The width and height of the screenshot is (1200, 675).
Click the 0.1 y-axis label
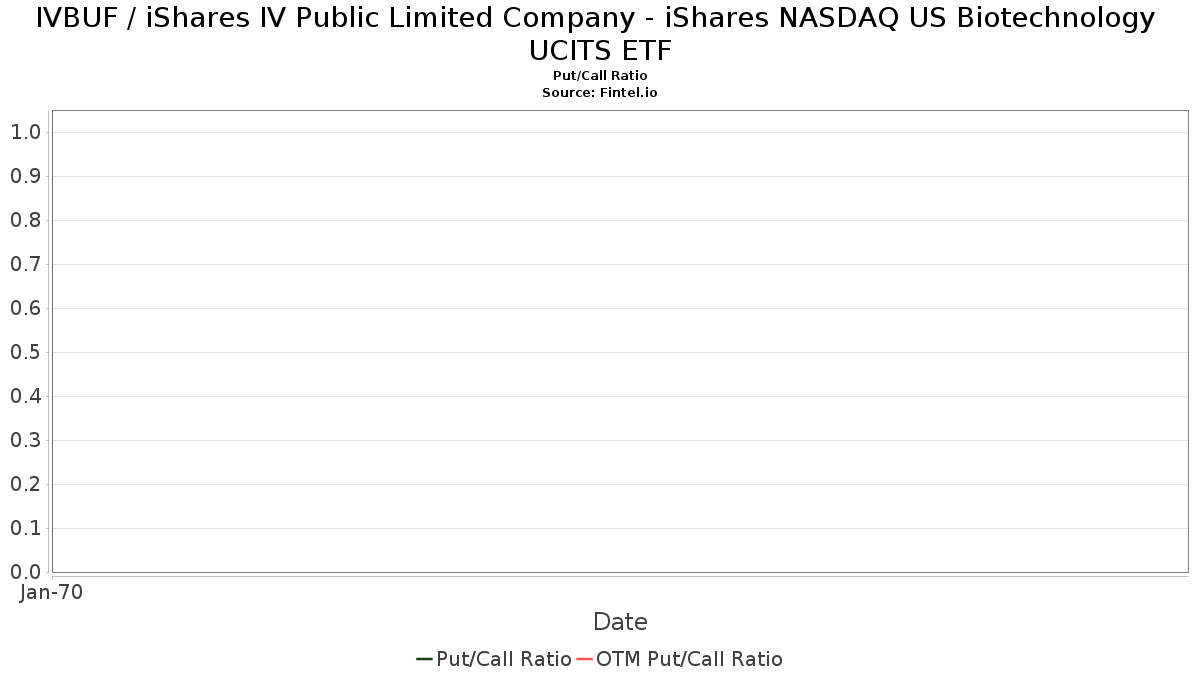coord(25,528)
